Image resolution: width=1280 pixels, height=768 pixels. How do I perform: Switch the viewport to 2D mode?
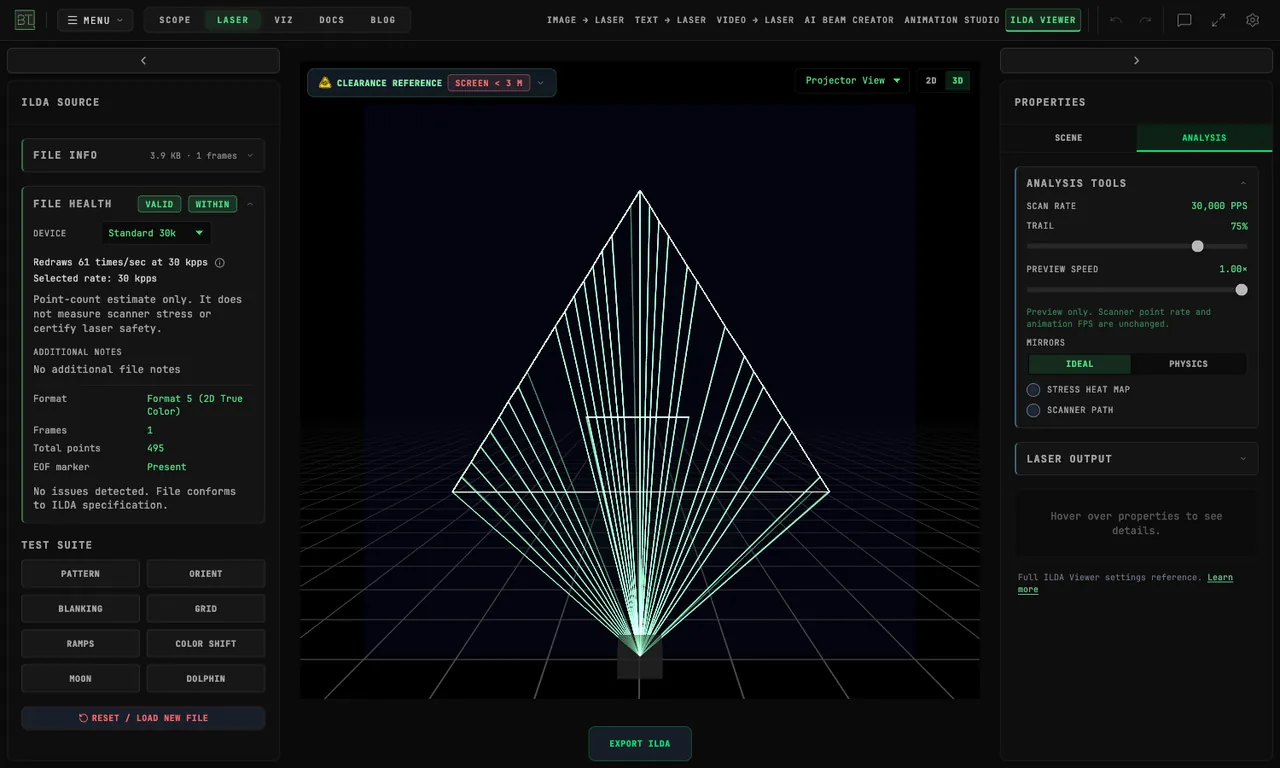click(x=931, y=81)
